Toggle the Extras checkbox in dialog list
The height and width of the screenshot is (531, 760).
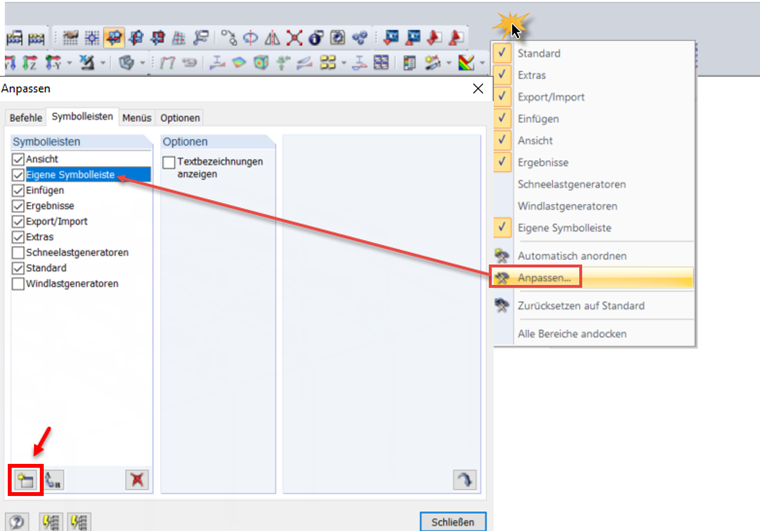[18, 237]
